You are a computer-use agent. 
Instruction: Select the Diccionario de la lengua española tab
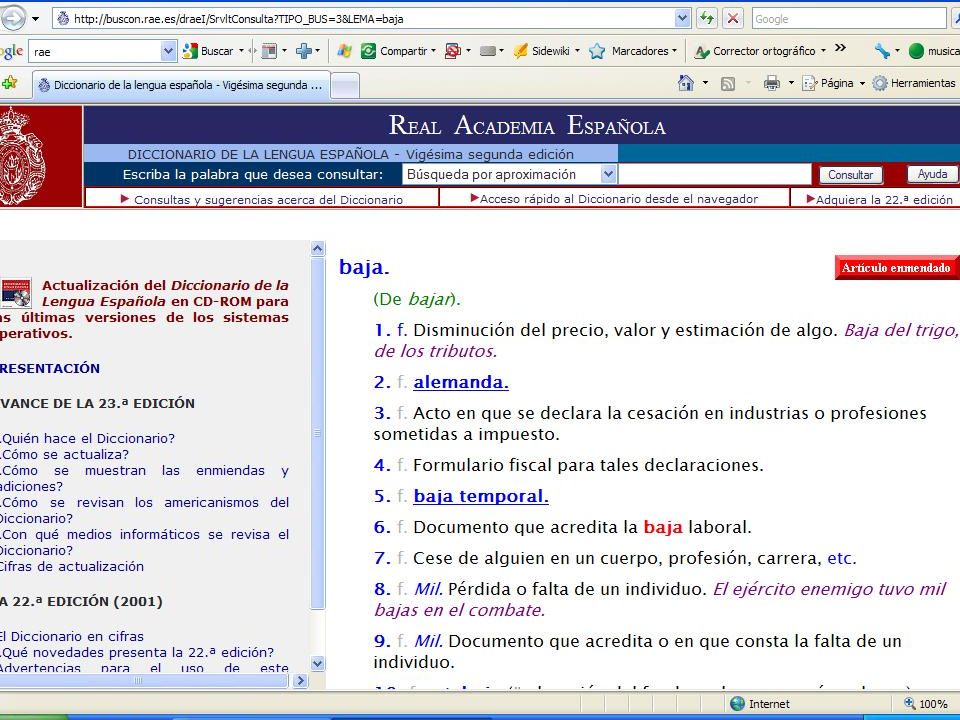182,84
